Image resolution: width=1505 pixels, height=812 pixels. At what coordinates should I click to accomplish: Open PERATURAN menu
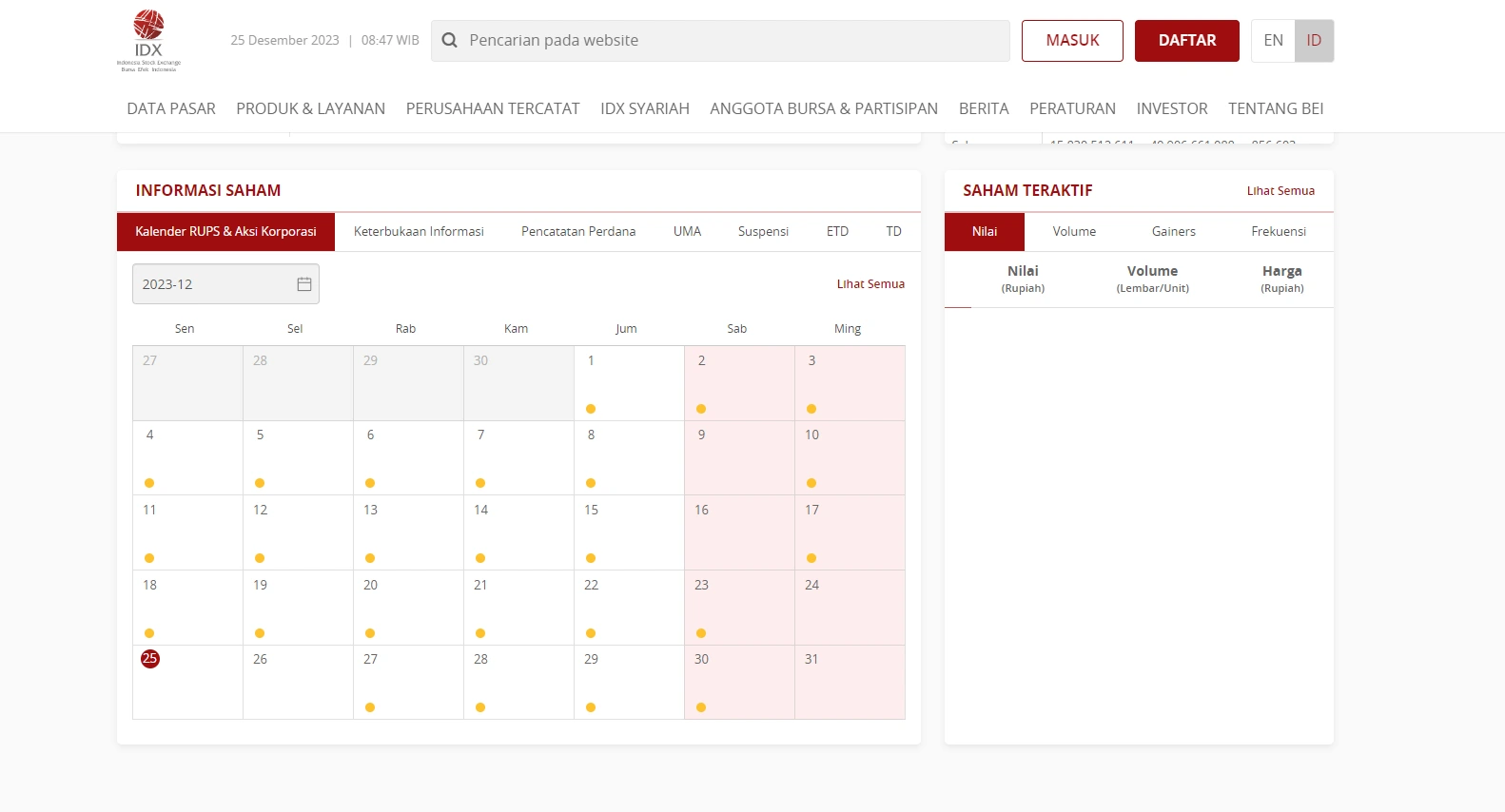[x=1072, y=108]
